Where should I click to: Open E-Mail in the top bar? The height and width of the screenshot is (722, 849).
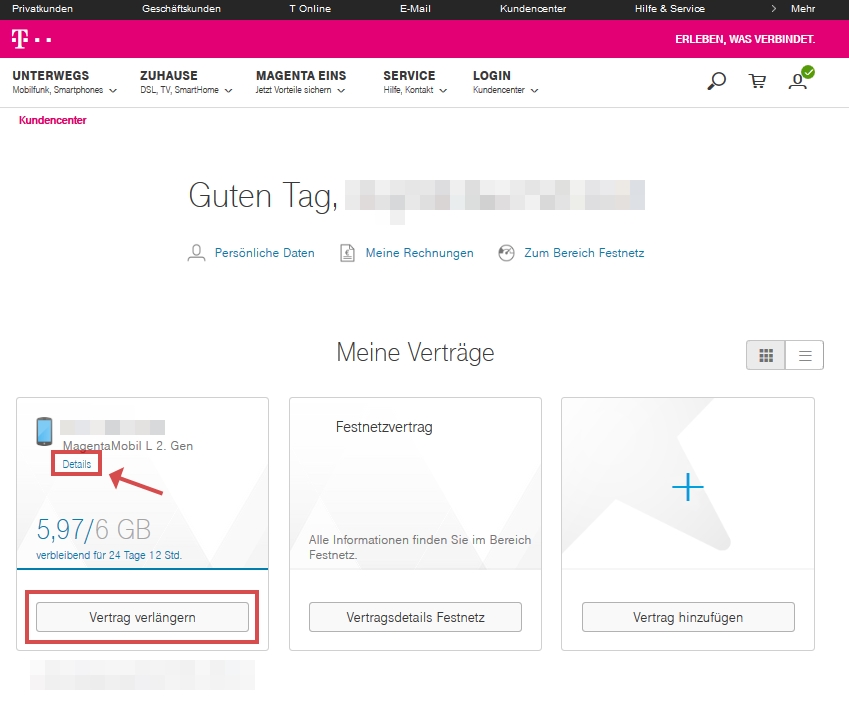(x=415, y=9)
